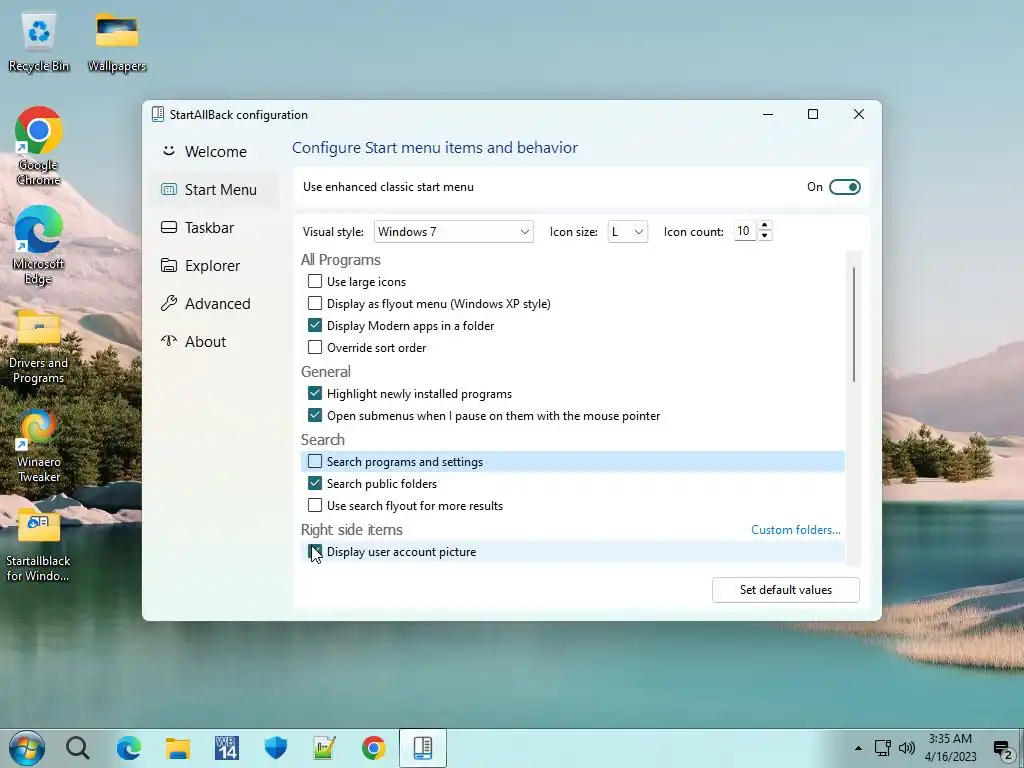
Task: Toggle enhanced classic start menu switch
Action: (844, 187)
